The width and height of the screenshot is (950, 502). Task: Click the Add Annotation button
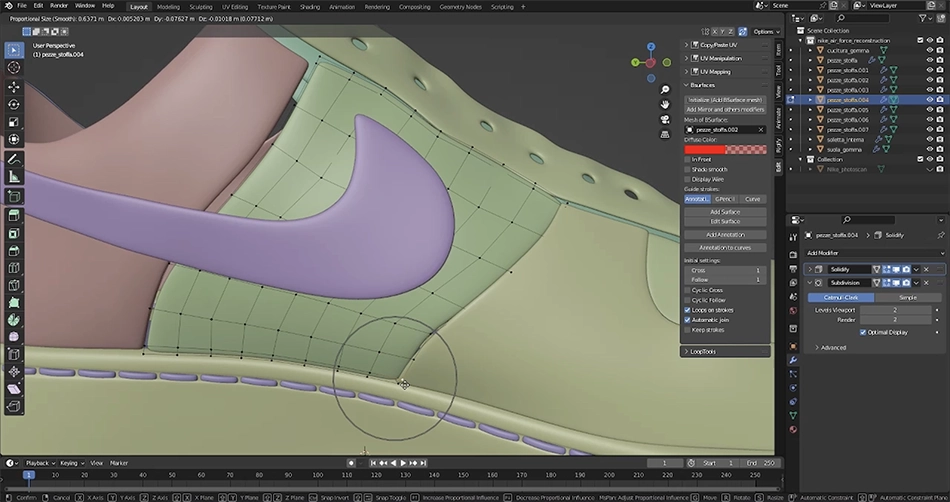click(725, 234)
